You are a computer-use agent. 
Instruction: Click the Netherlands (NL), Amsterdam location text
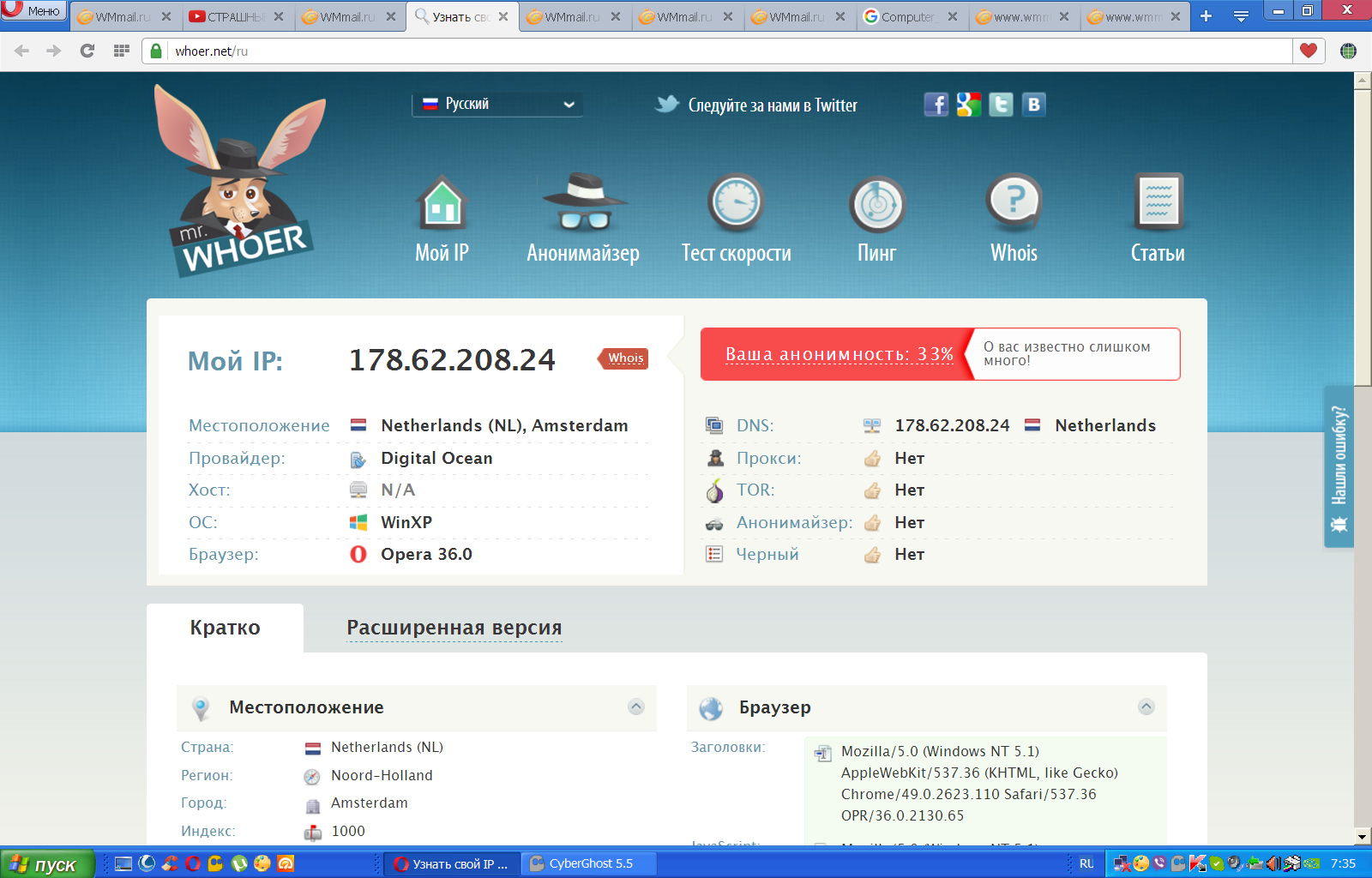click(504, 425)
